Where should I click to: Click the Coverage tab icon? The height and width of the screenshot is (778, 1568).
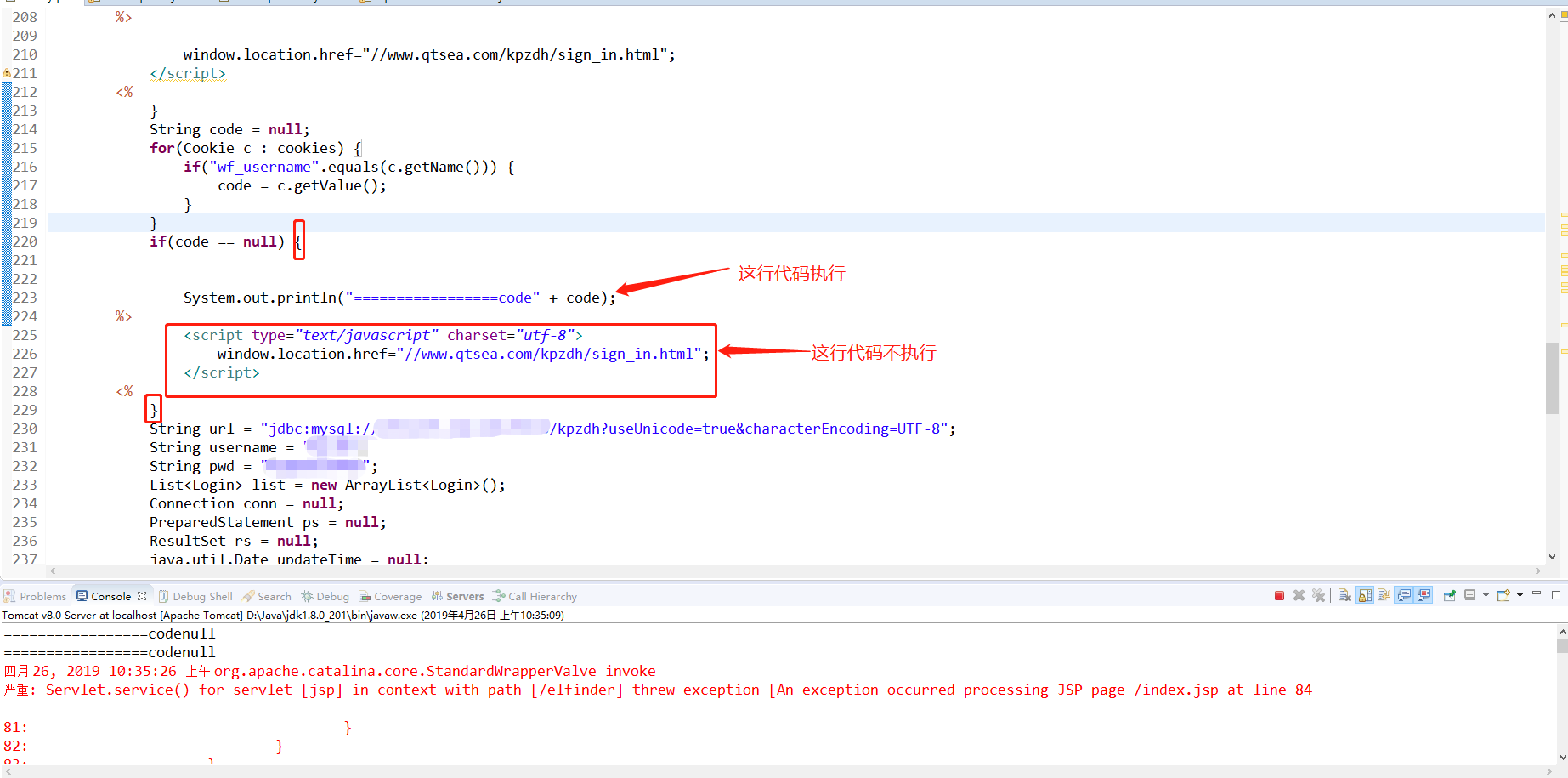(x=365, y=596)
